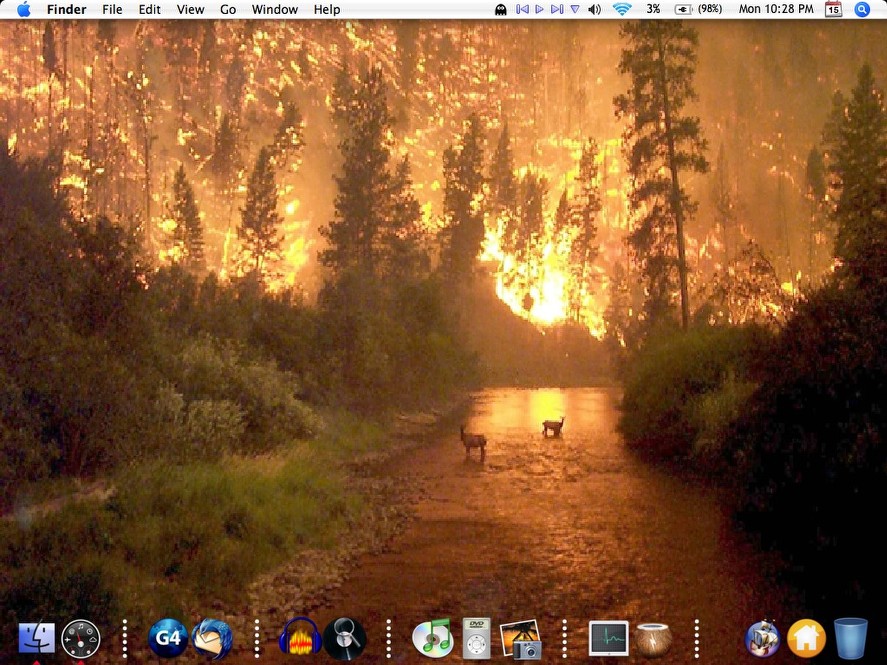Click the ghost icon in the menu bar

pos(501,10)
